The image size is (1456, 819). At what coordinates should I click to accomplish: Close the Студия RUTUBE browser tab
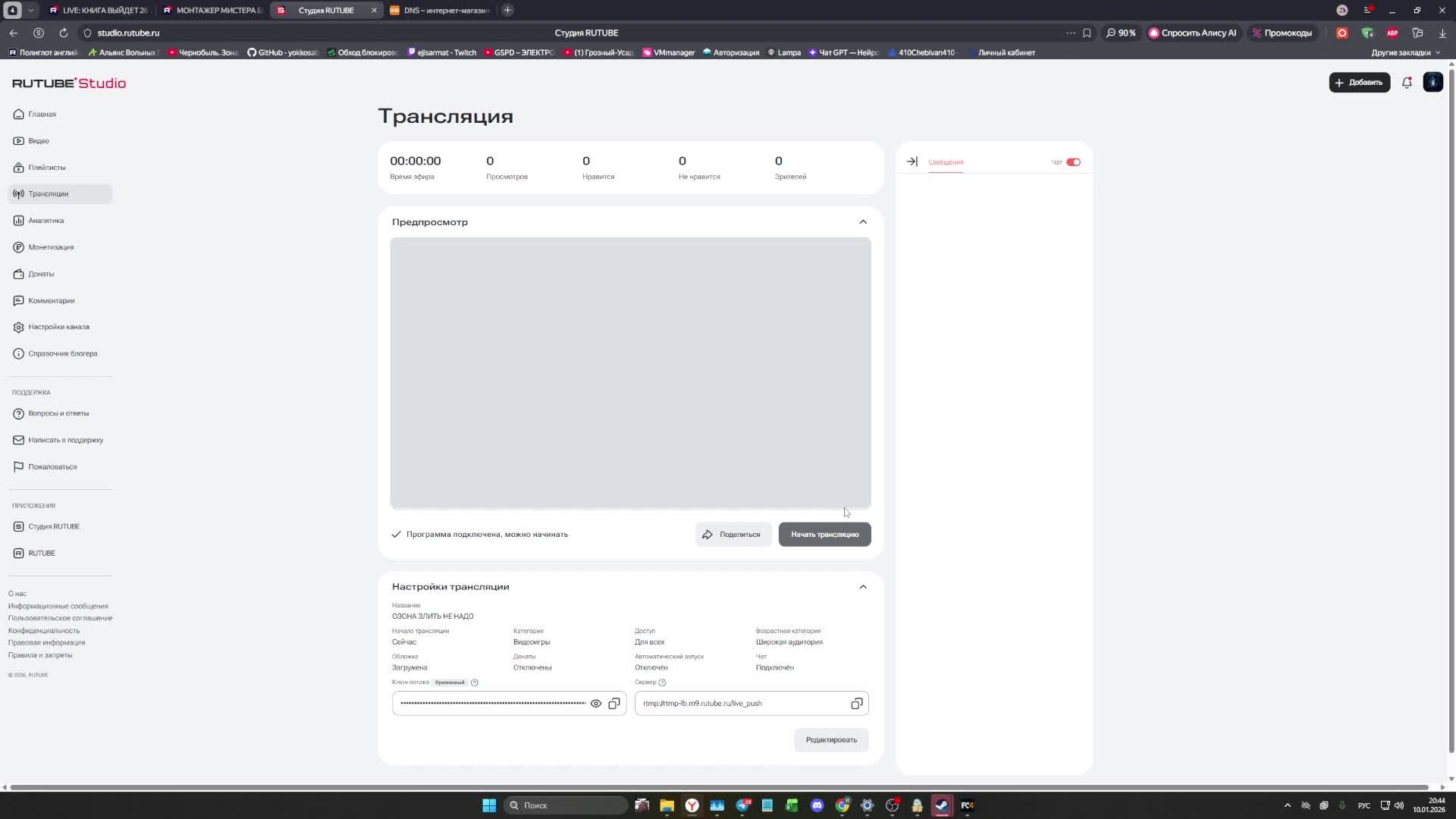coord(374,11)
